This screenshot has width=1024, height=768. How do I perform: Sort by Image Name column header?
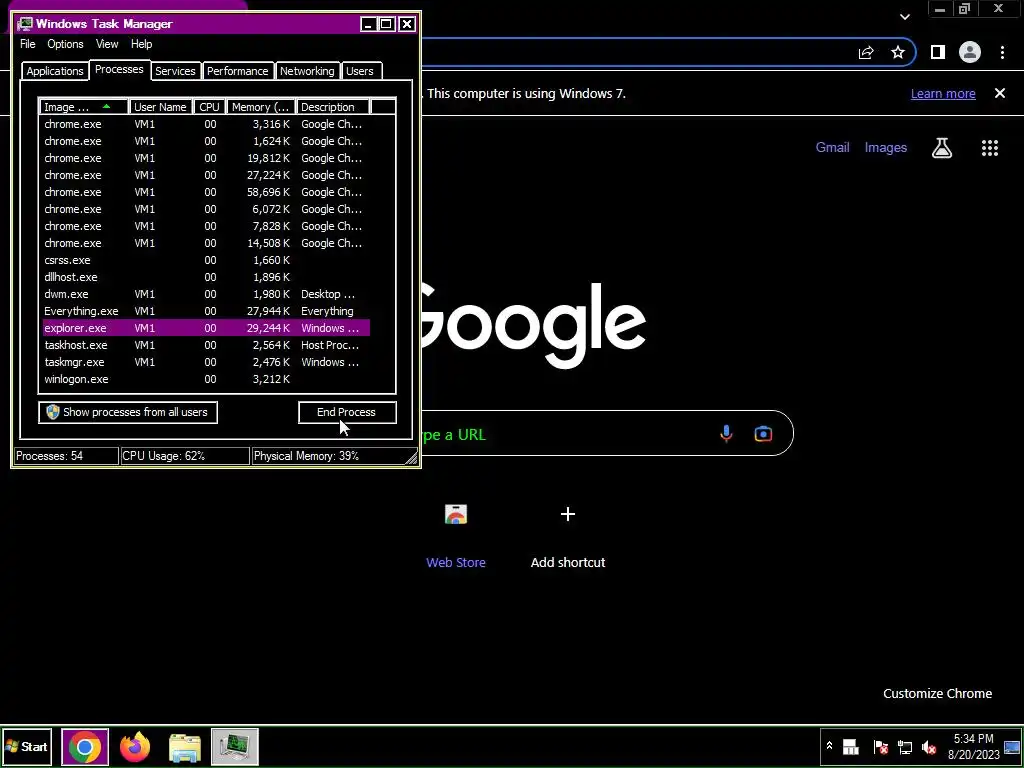pos(84,107)
